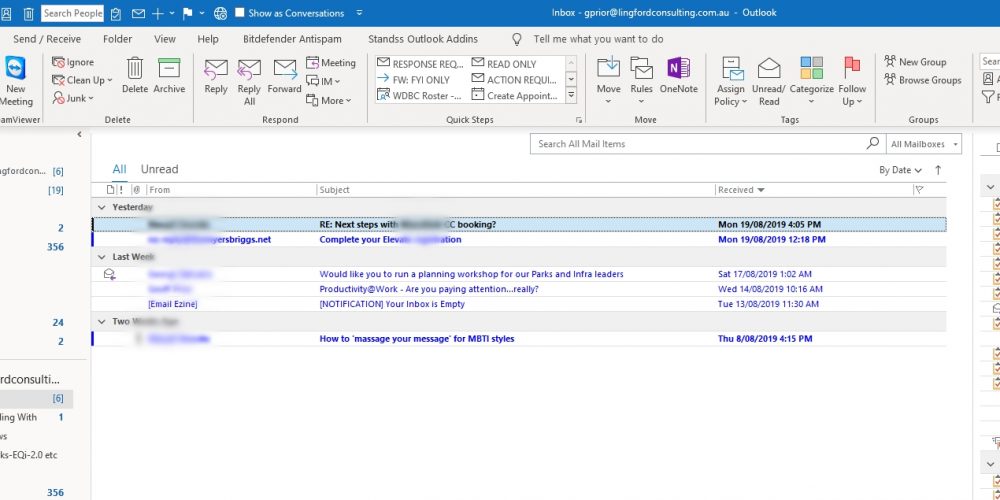Open the Your Inbox is Empty notification email
This screenshot has width=1000, height=500.
tap(519, 304)
